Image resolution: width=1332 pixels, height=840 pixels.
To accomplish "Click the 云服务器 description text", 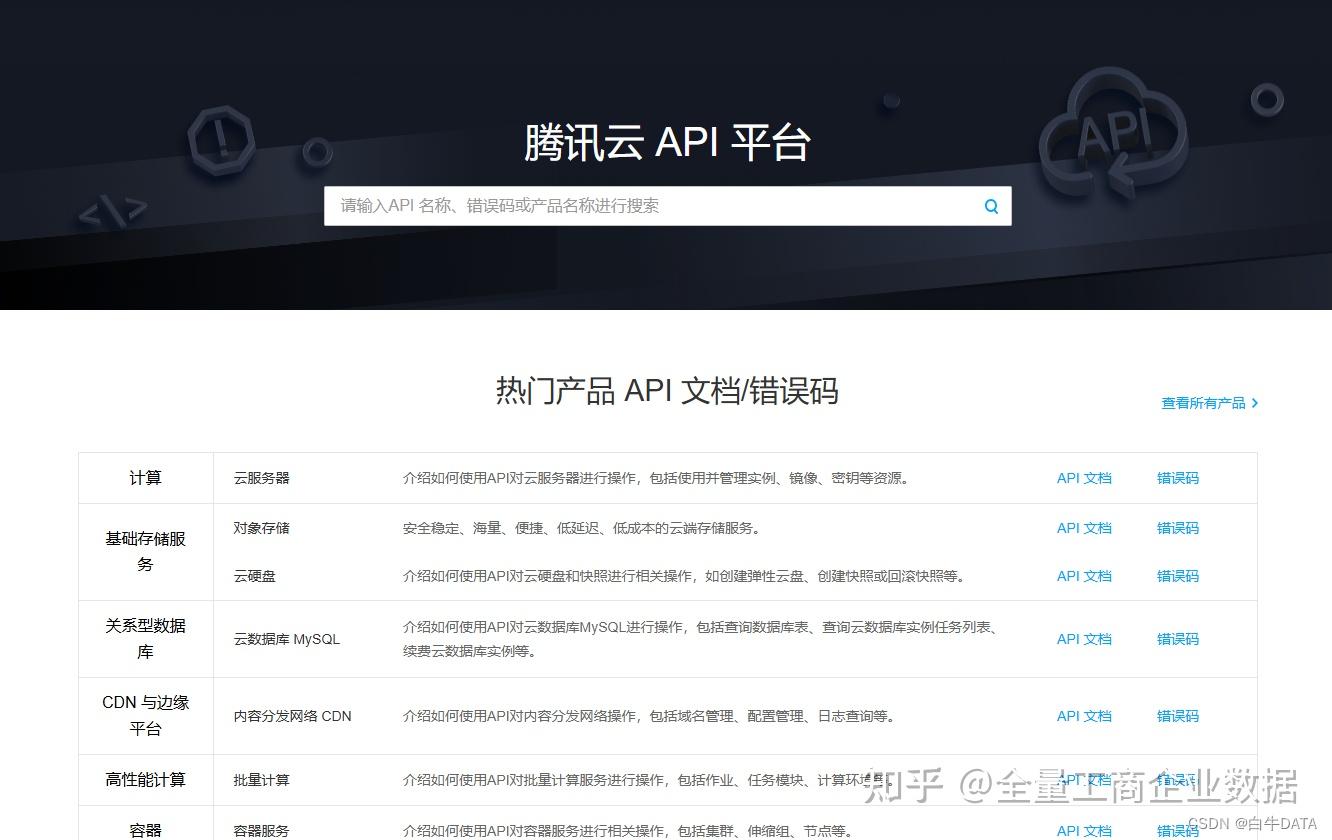I will click(x=658, y=478).
